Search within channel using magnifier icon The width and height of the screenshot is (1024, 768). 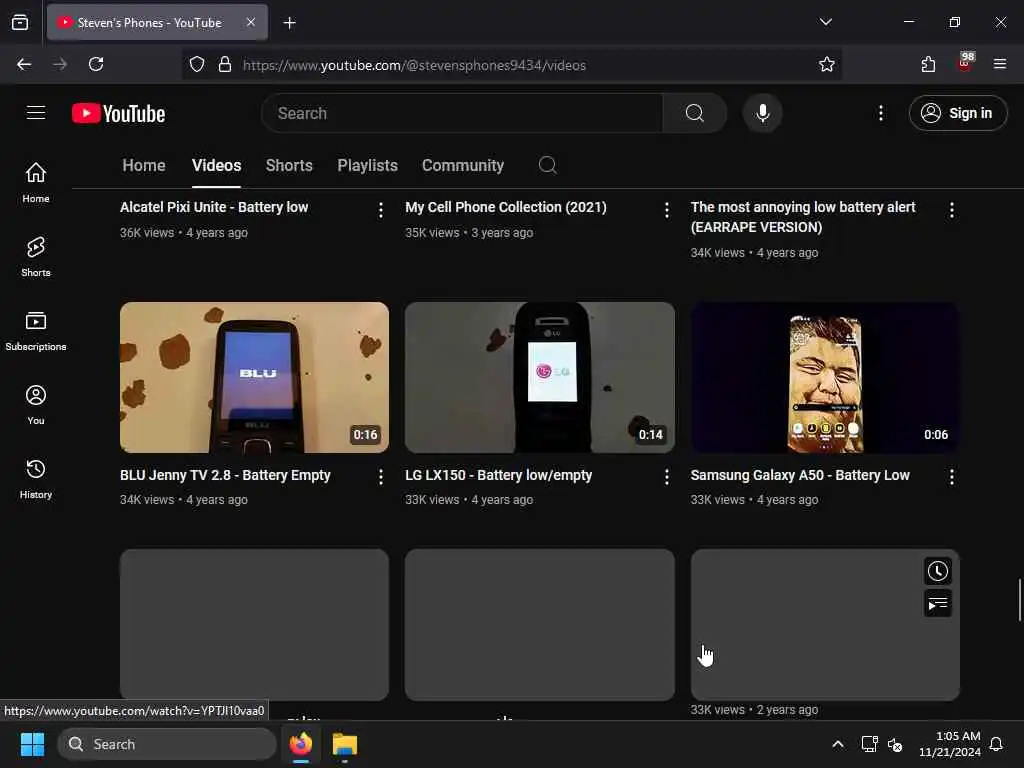tap(547, 165)
